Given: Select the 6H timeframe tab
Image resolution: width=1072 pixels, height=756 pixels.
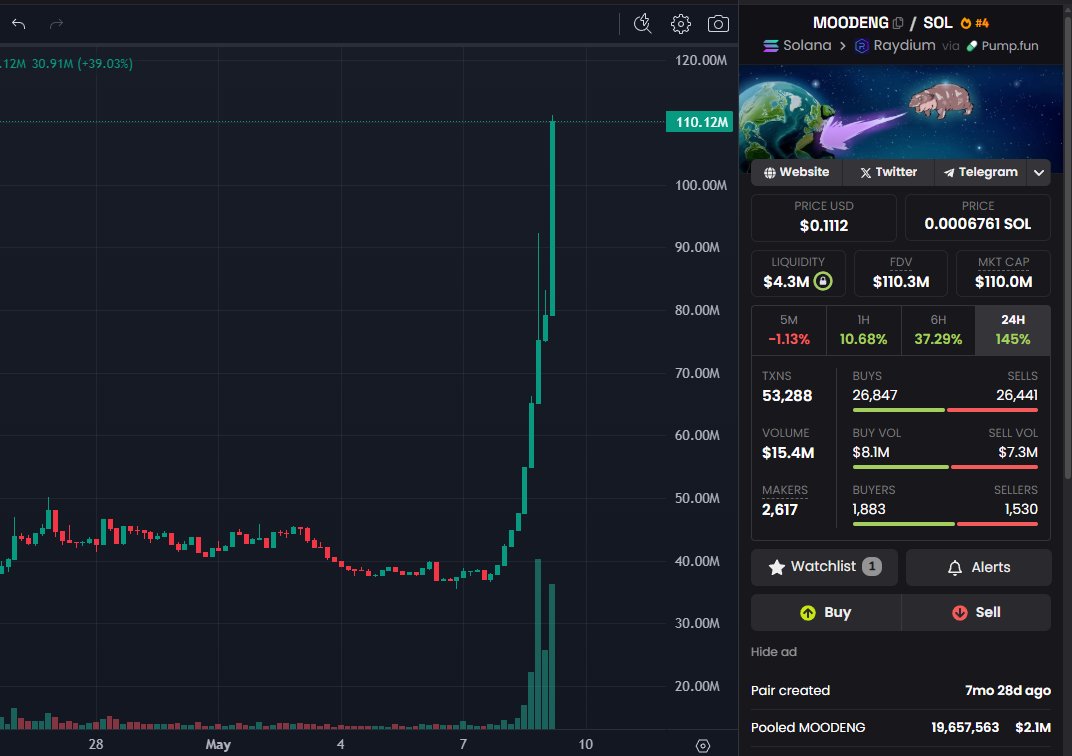Looking at the screenshot, I should point(938,330).
